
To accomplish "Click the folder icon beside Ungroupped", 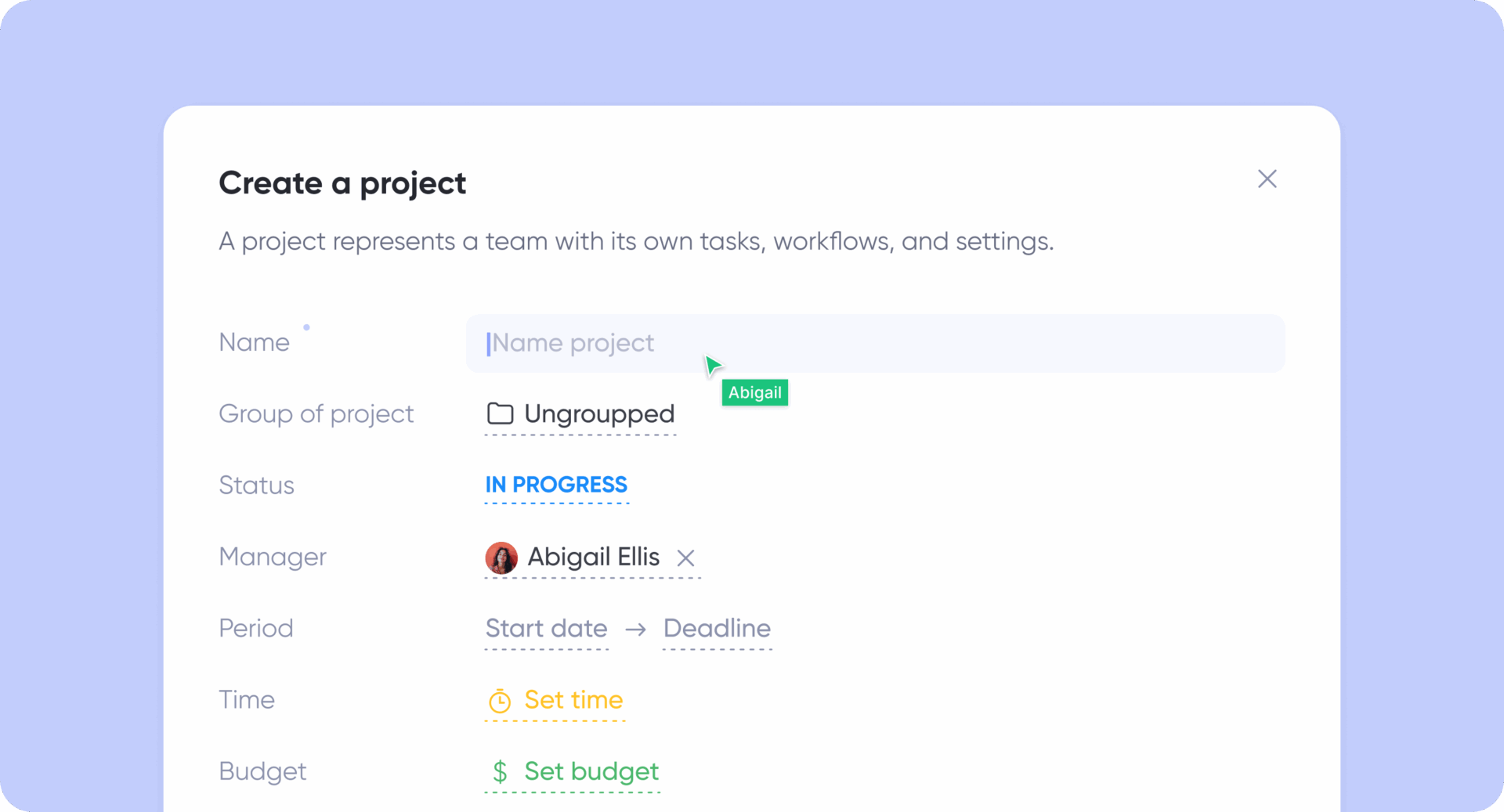I will point(500,415).
